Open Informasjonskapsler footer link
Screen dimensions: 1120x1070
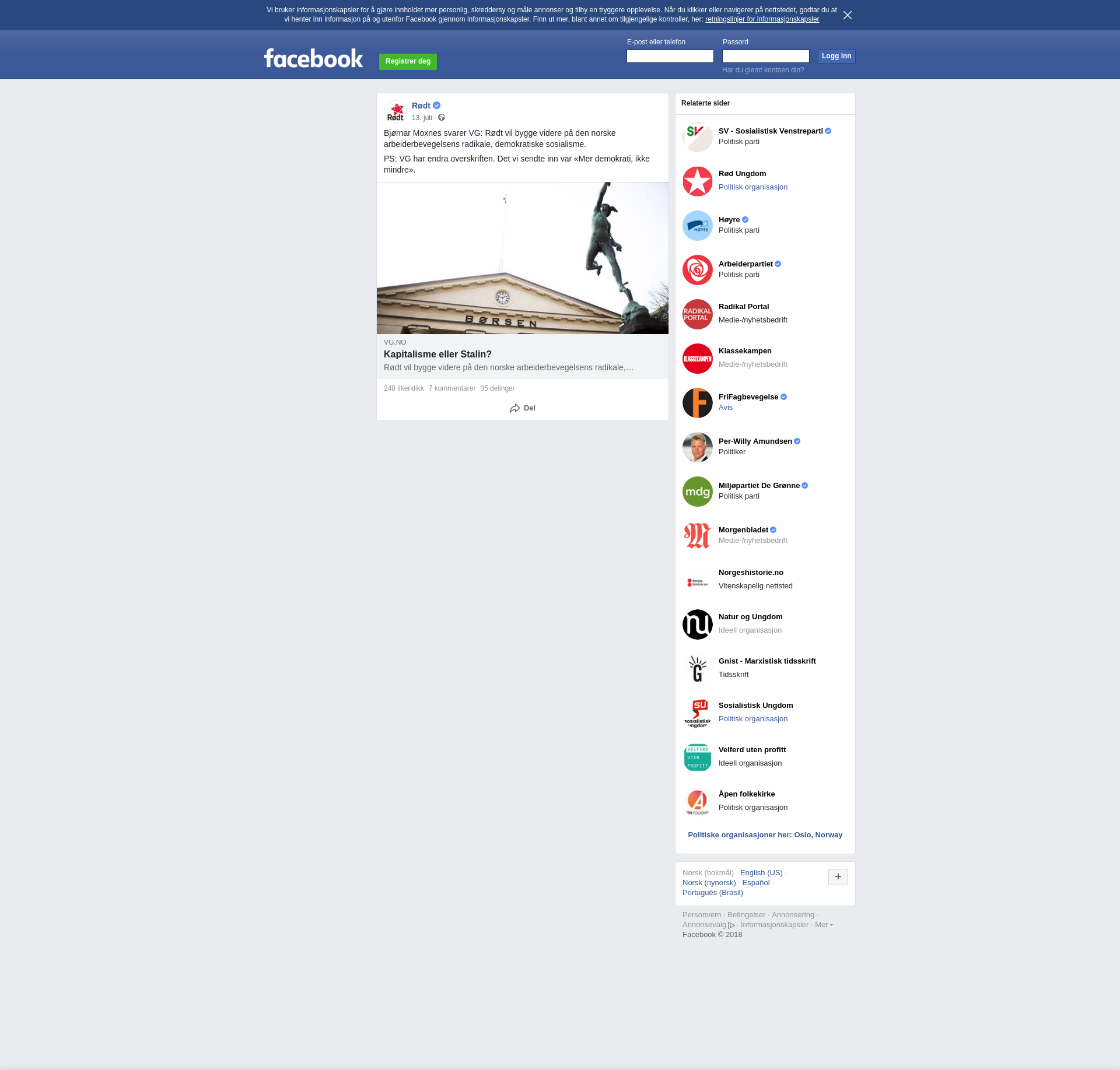point(775,925)
